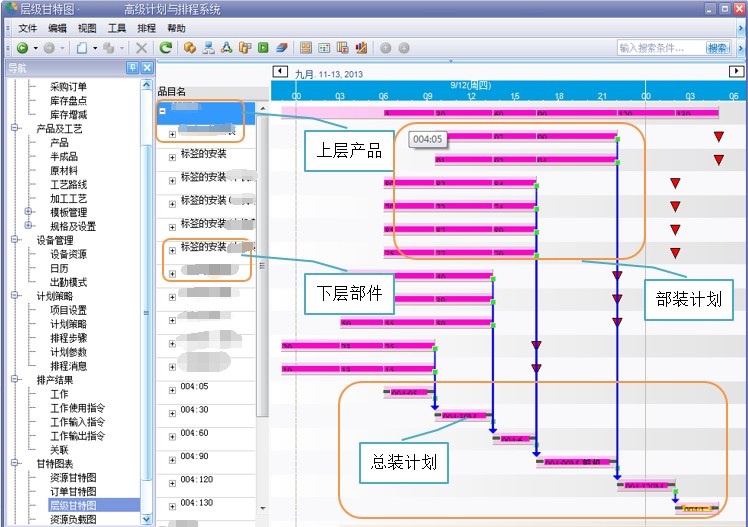The height and width of the screenshot is (527, 748).
Task: Click the boxes with document toolbar icon
Action: click(245, 48)
